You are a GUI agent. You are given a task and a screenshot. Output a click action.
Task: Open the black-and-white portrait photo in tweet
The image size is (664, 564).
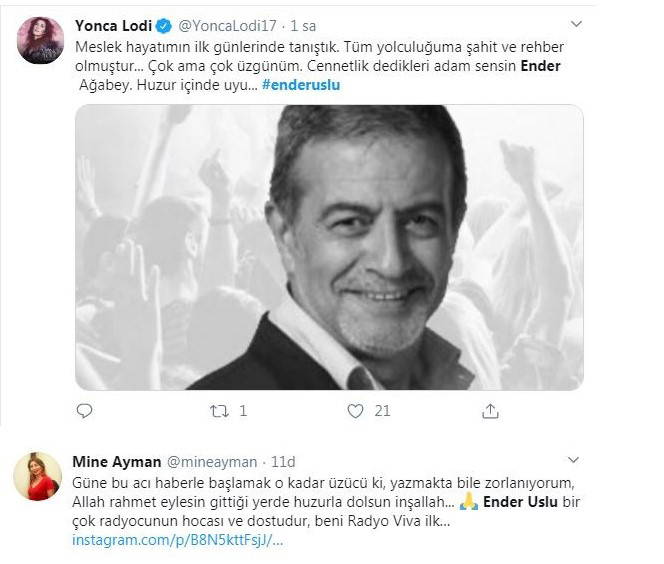329,247
